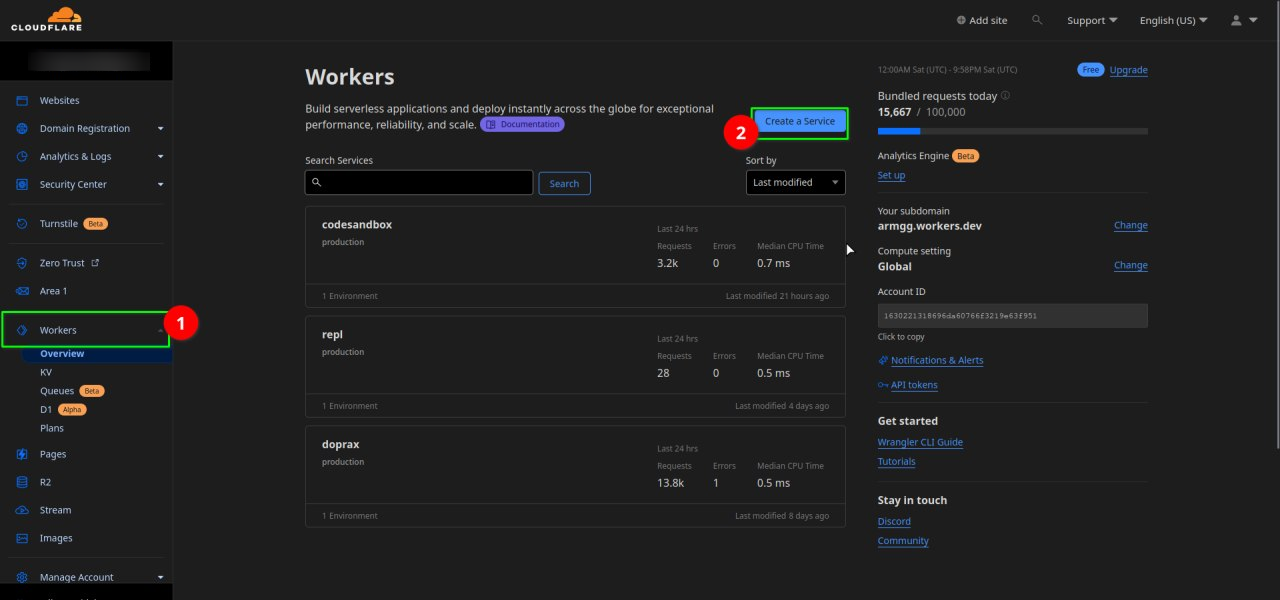This screenshot has width=1280, height=600.
Task: Open the Sort by Last modified dropdown
Action: 795,183
